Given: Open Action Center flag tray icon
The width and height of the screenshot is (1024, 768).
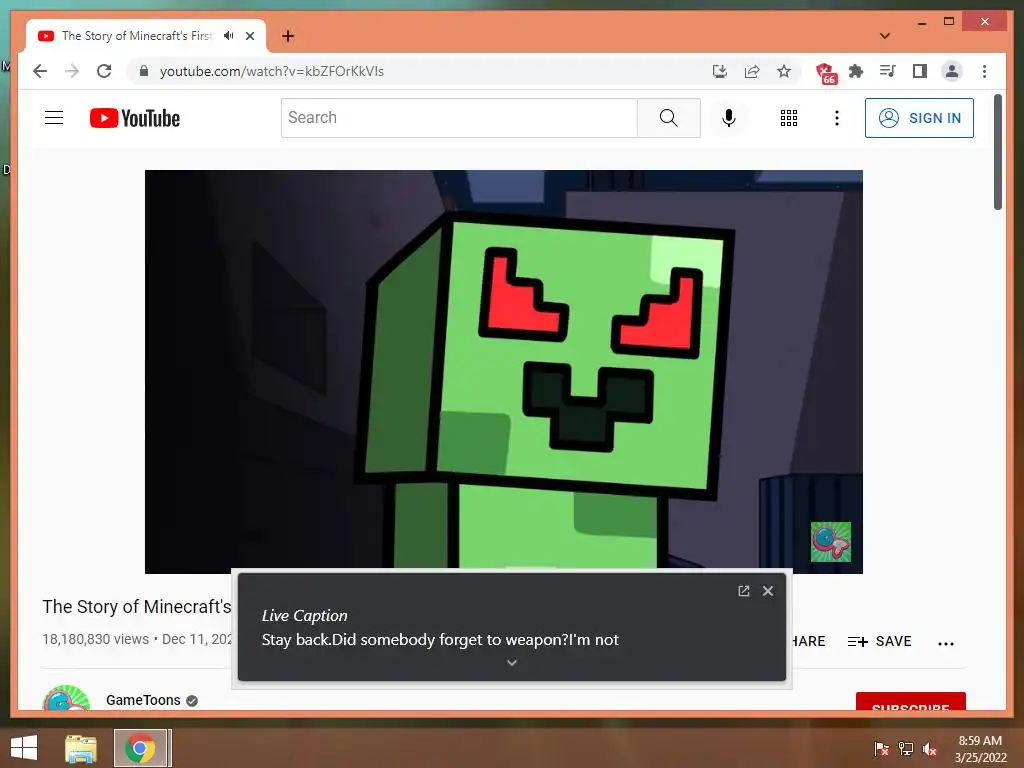Looking at the screenshot, I should [x=882, y=749].
